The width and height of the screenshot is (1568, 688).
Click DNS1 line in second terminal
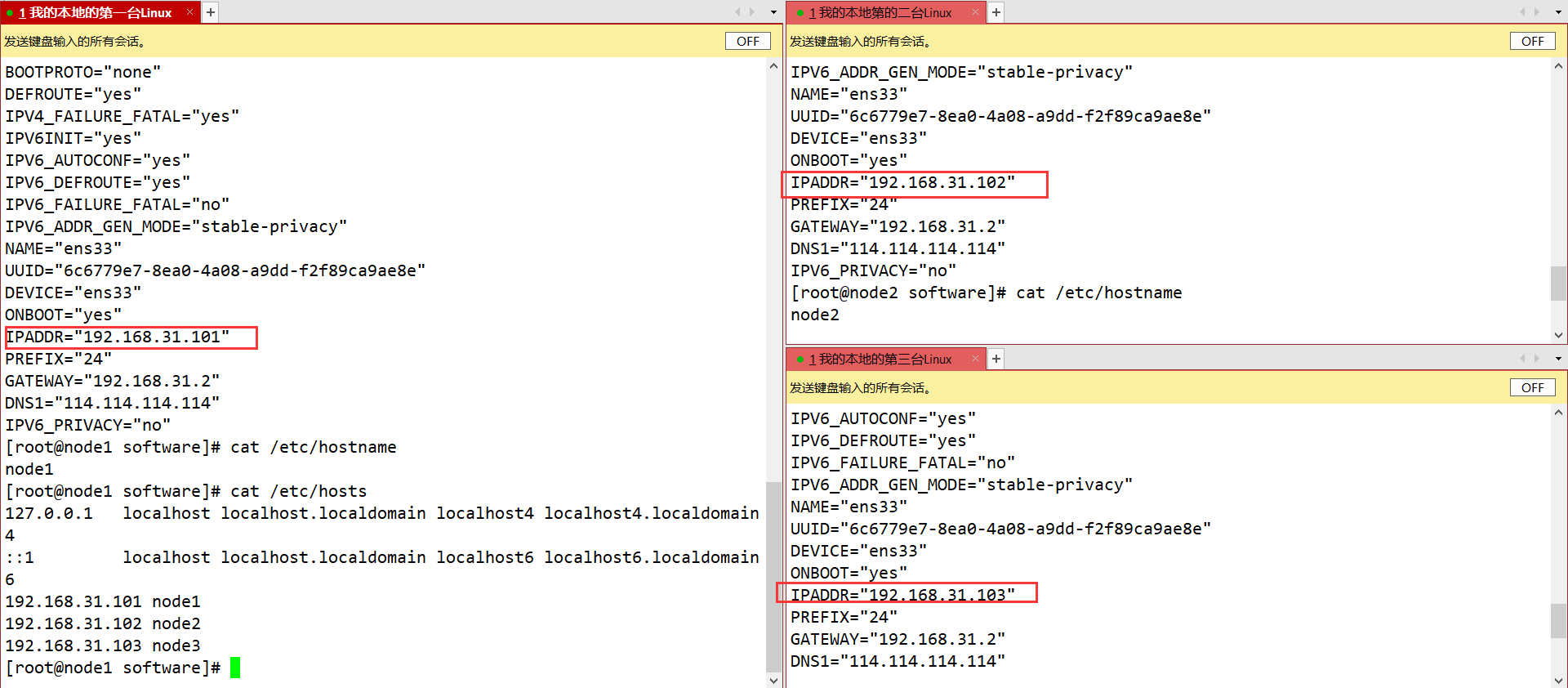898,248
